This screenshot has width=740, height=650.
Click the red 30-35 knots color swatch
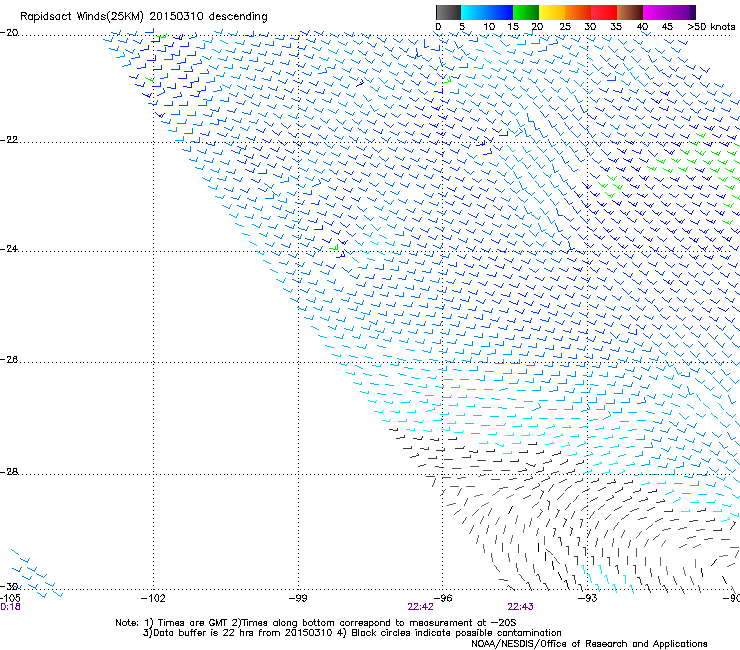pyautogui.click(x=604, y=12)
